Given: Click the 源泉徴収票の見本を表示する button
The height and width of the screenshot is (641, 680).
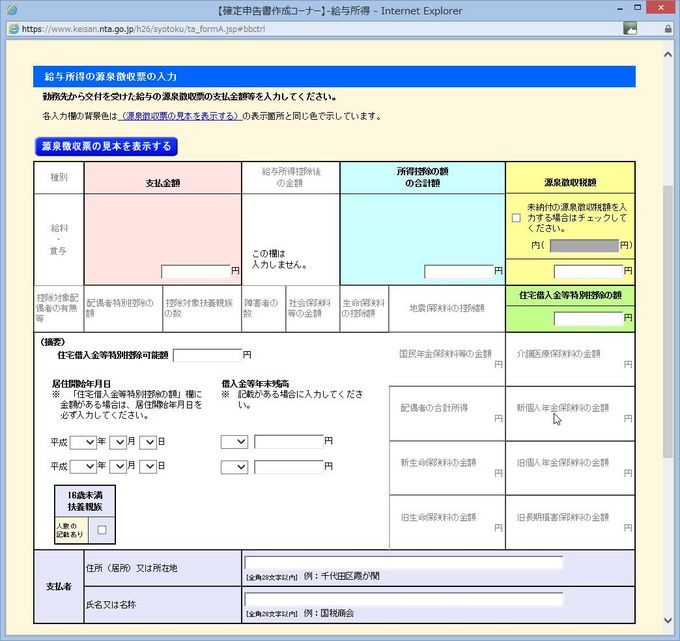Looking at the screenshot, I should pyautogui.click(x=106, y=146).
